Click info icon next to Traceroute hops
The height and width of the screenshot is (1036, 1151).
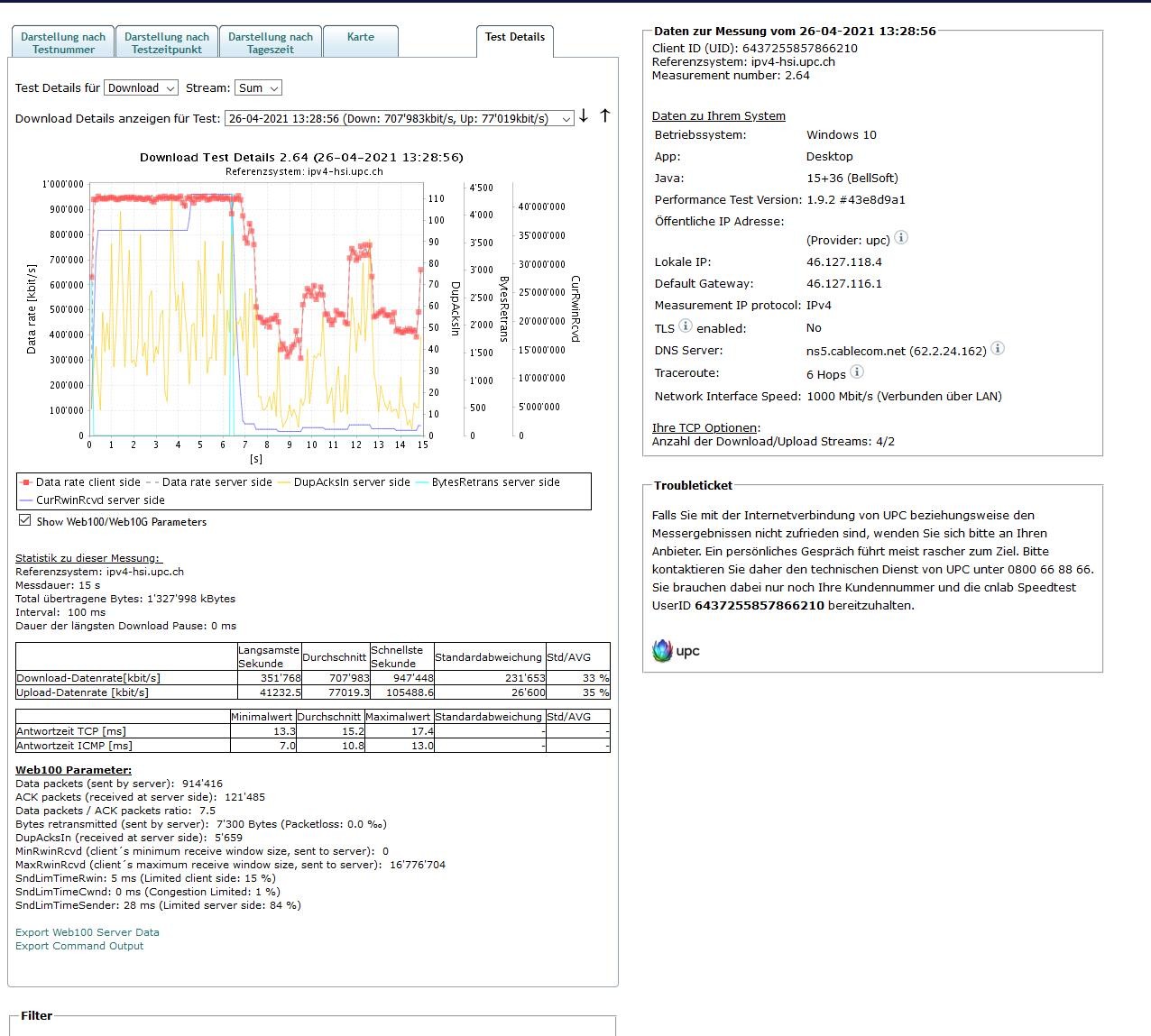857,371
